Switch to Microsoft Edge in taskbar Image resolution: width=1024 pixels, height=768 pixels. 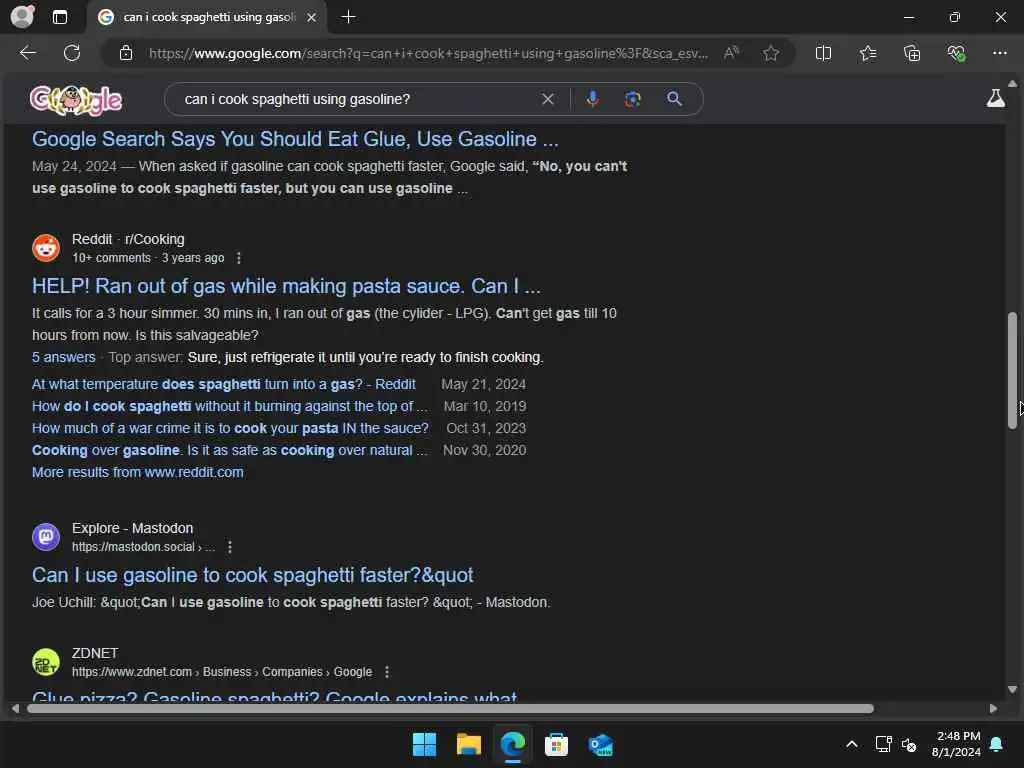pyautogui.click(x=513, y=744)
